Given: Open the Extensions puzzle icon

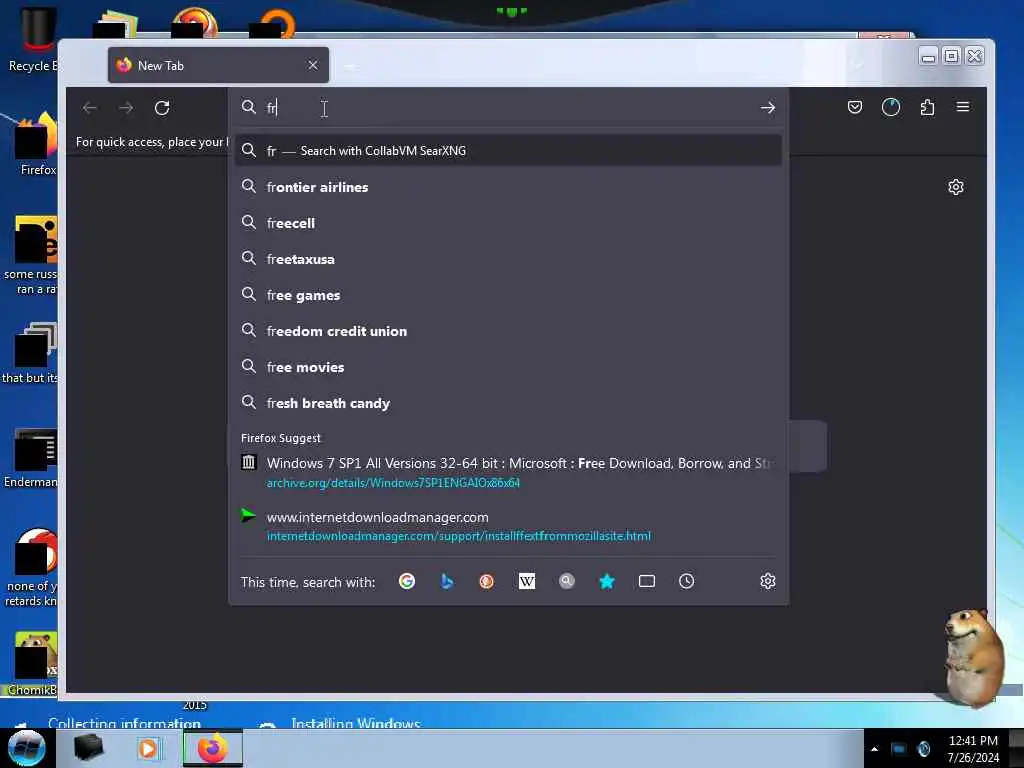Looking at the screenshot, I should click(x=927, y=107).
